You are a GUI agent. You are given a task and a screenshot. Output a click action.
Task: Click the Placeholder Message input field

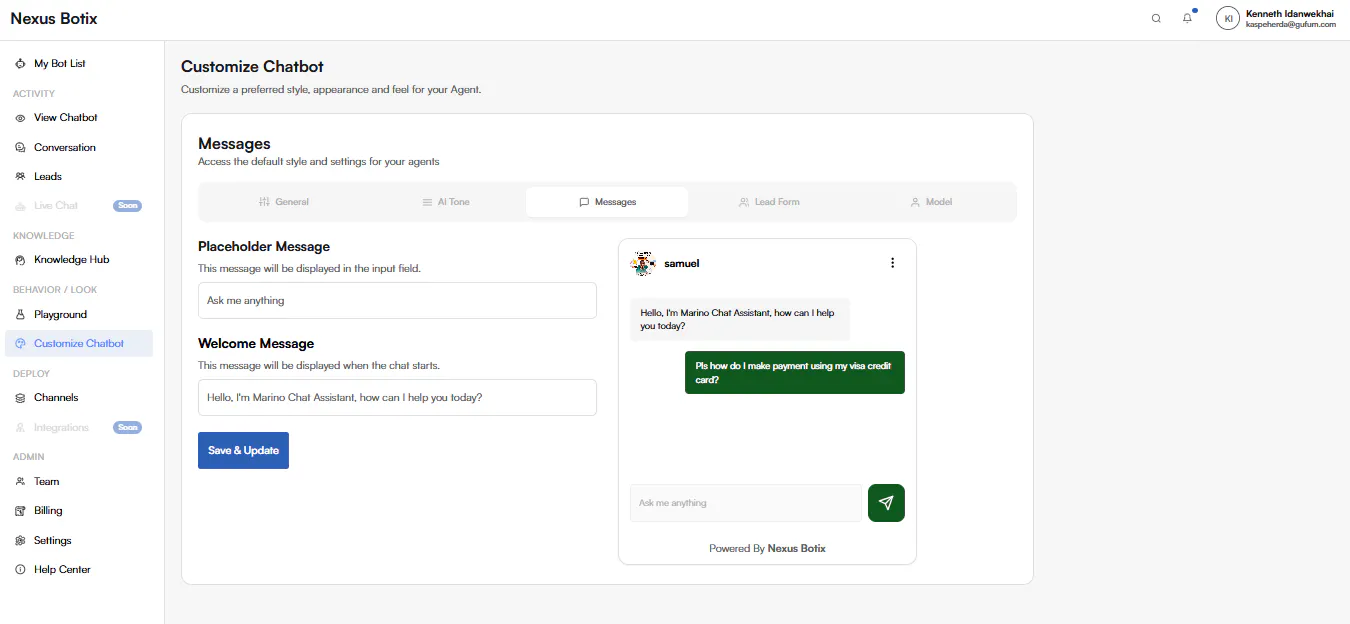397,301
